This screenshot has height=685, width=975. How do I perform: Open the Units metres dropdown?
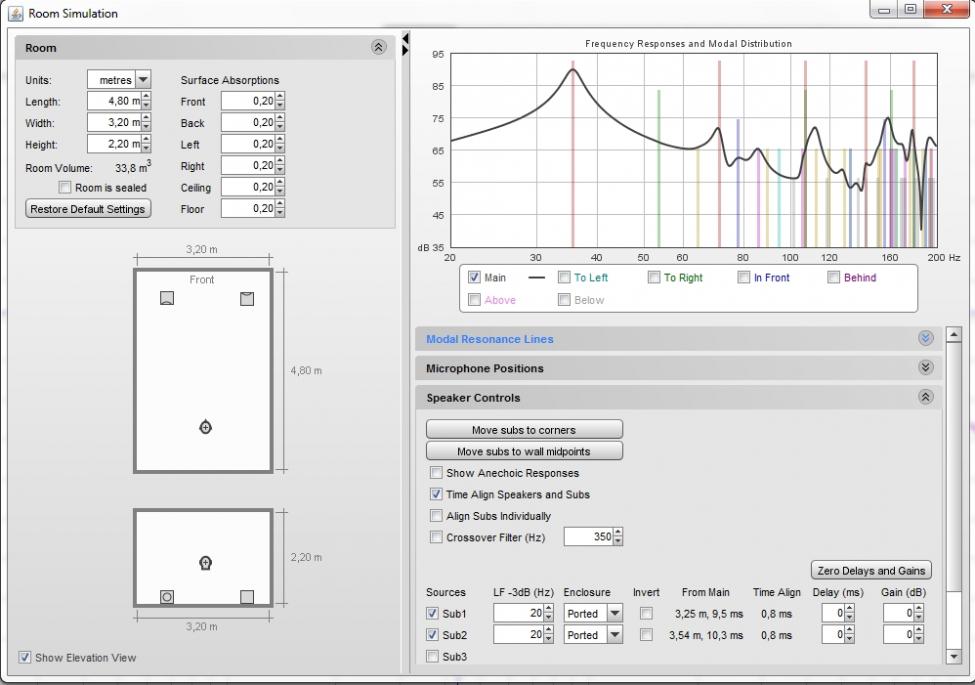142,80
